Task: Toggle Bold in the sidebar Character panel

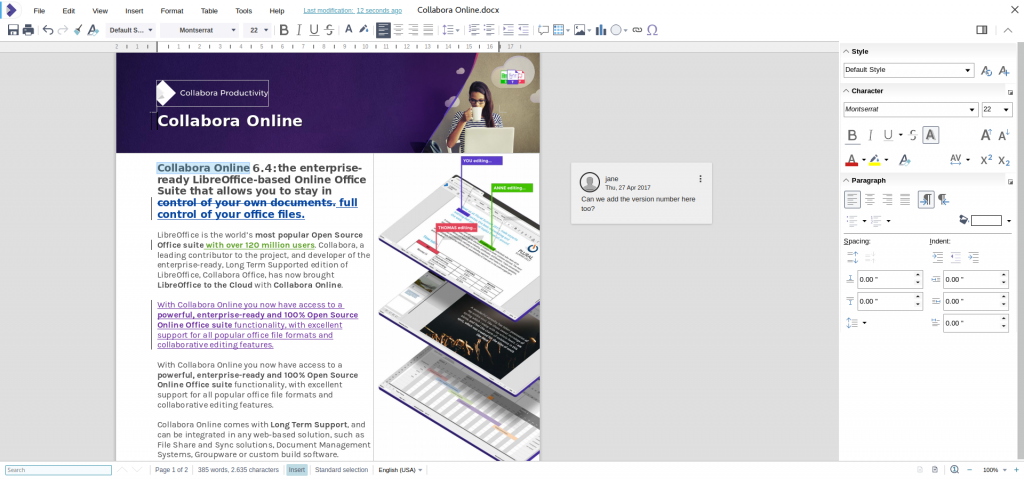Action: pos(852,135)
